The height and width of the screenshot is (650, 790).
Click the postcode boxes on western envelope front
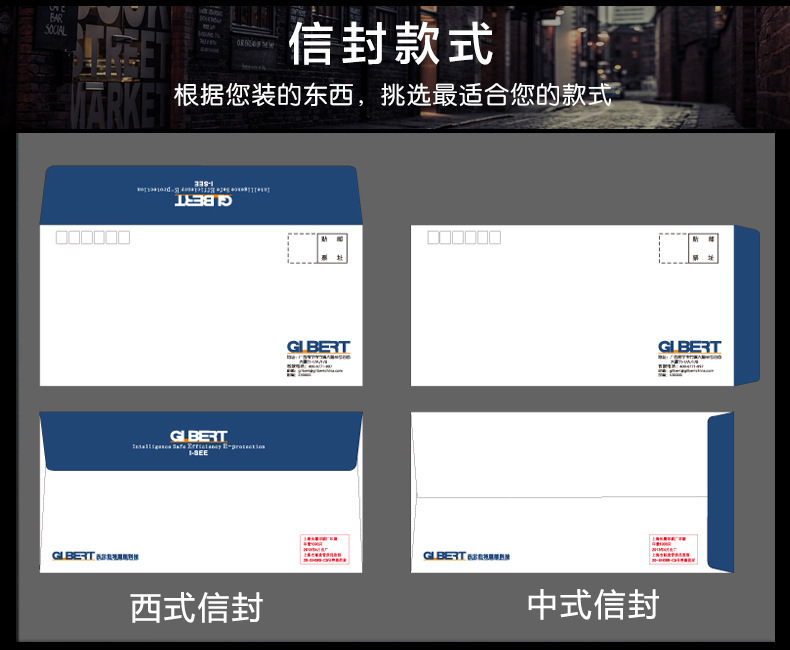tap(93, 237)
